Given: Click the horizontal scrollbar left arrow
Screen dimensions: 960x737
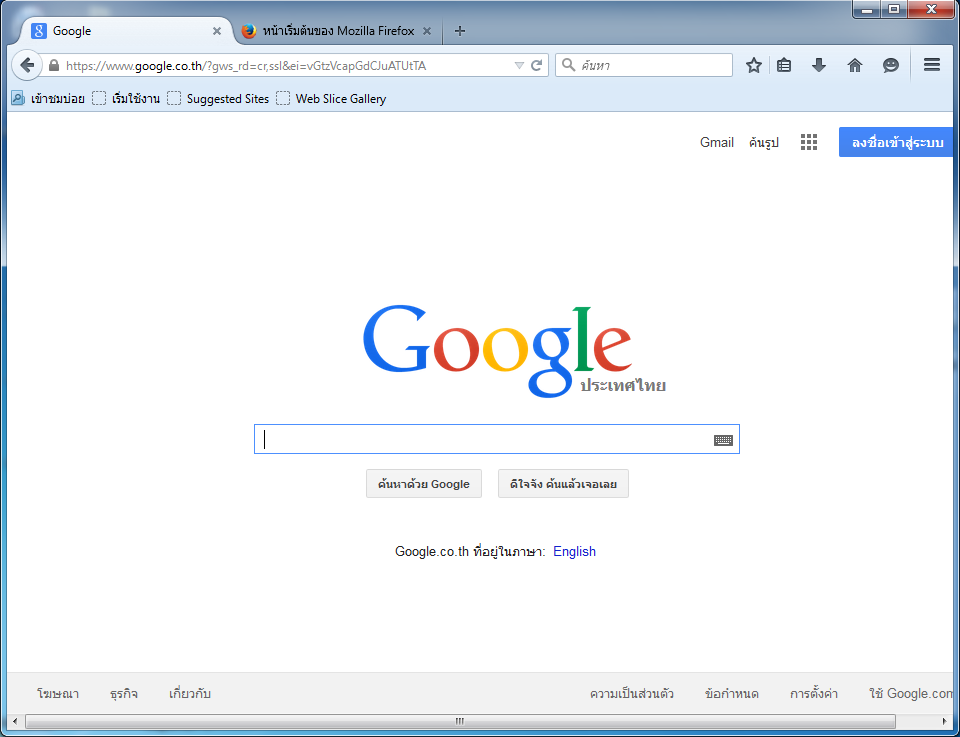Looking at the screenshot, I should 15,721.
